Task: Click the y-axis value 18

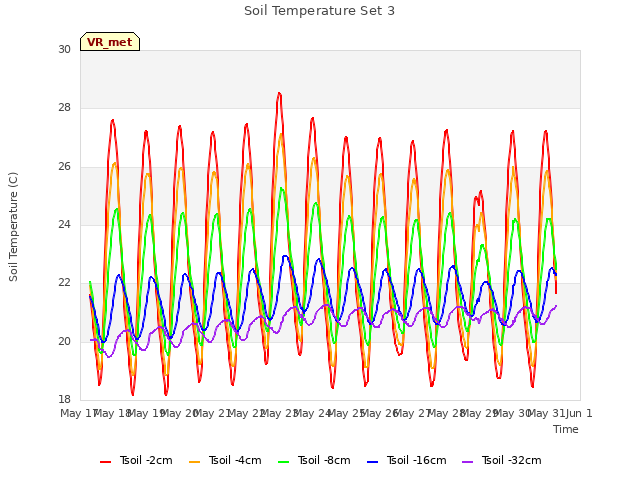Action: (x=64, y=399)
